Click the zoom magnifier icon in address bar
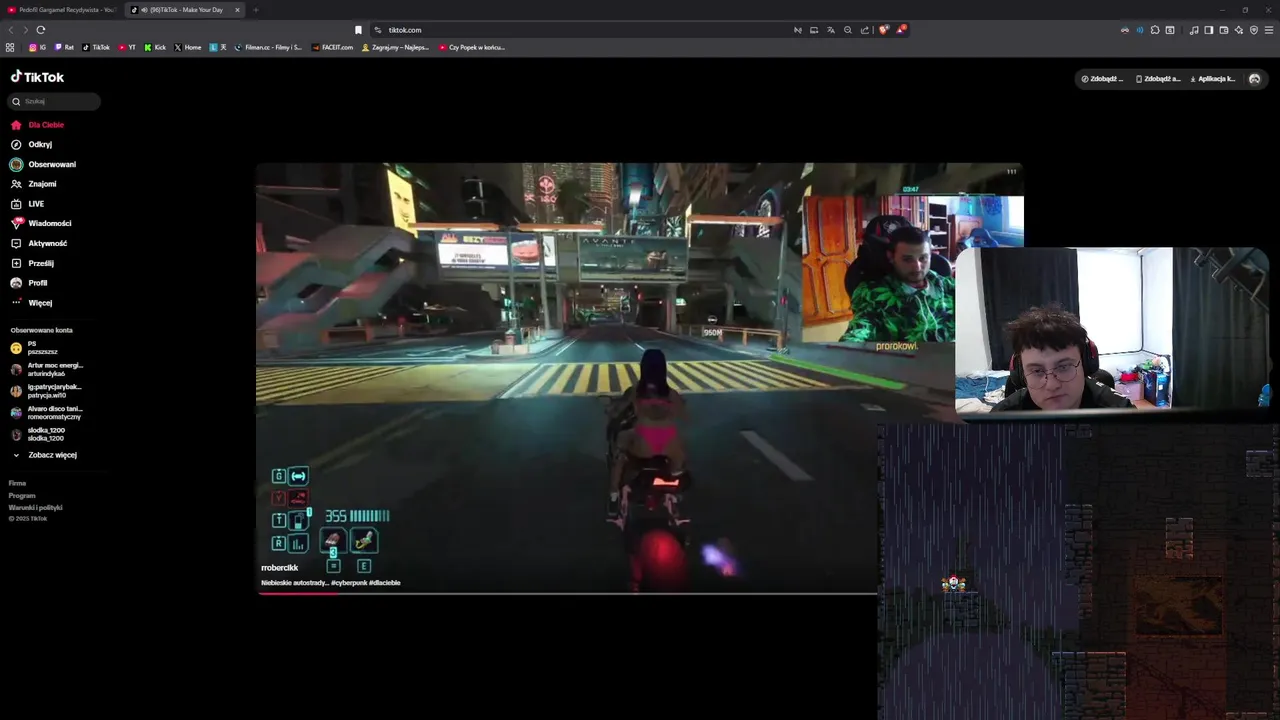Viewport: 1280px width, 720px height. tap(847, 30)
